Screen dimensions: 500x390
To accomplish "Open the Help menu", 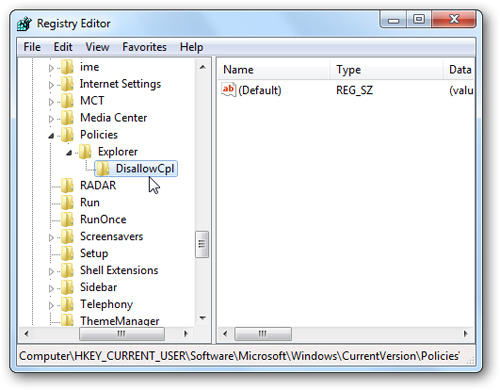I will (x=191, y=47).
